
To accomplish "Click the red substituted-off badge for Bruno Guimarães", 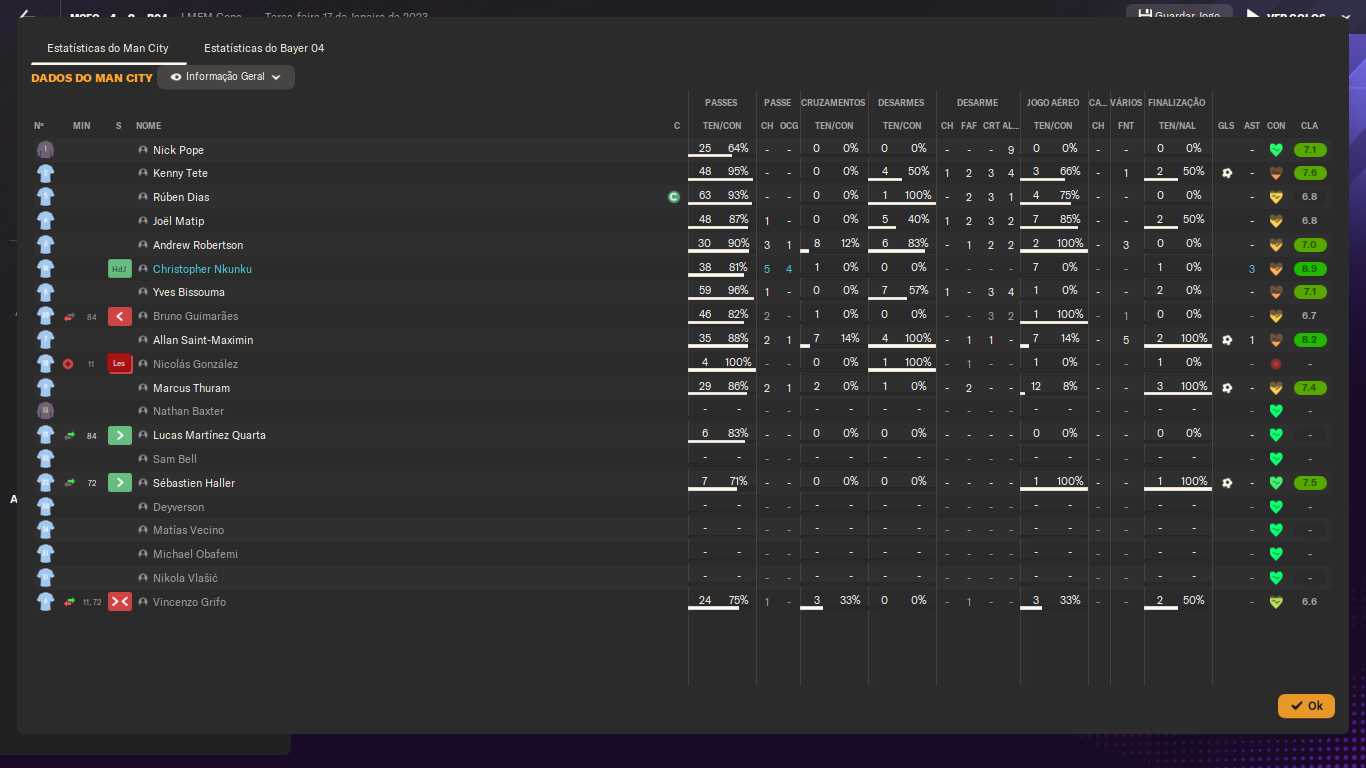I will pos(120,317).
